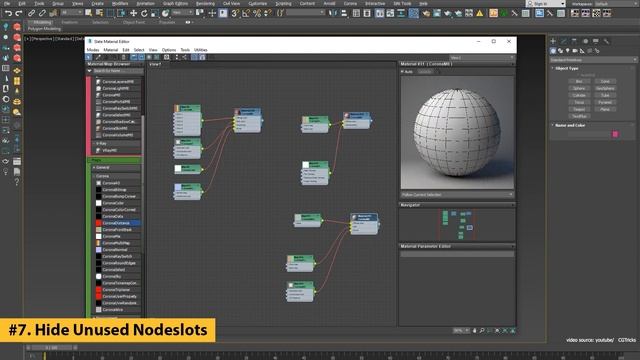This screenshot has width=640, height=360.
Task: Click the Cylinder primitive button
Action: [x=579, y=95]
